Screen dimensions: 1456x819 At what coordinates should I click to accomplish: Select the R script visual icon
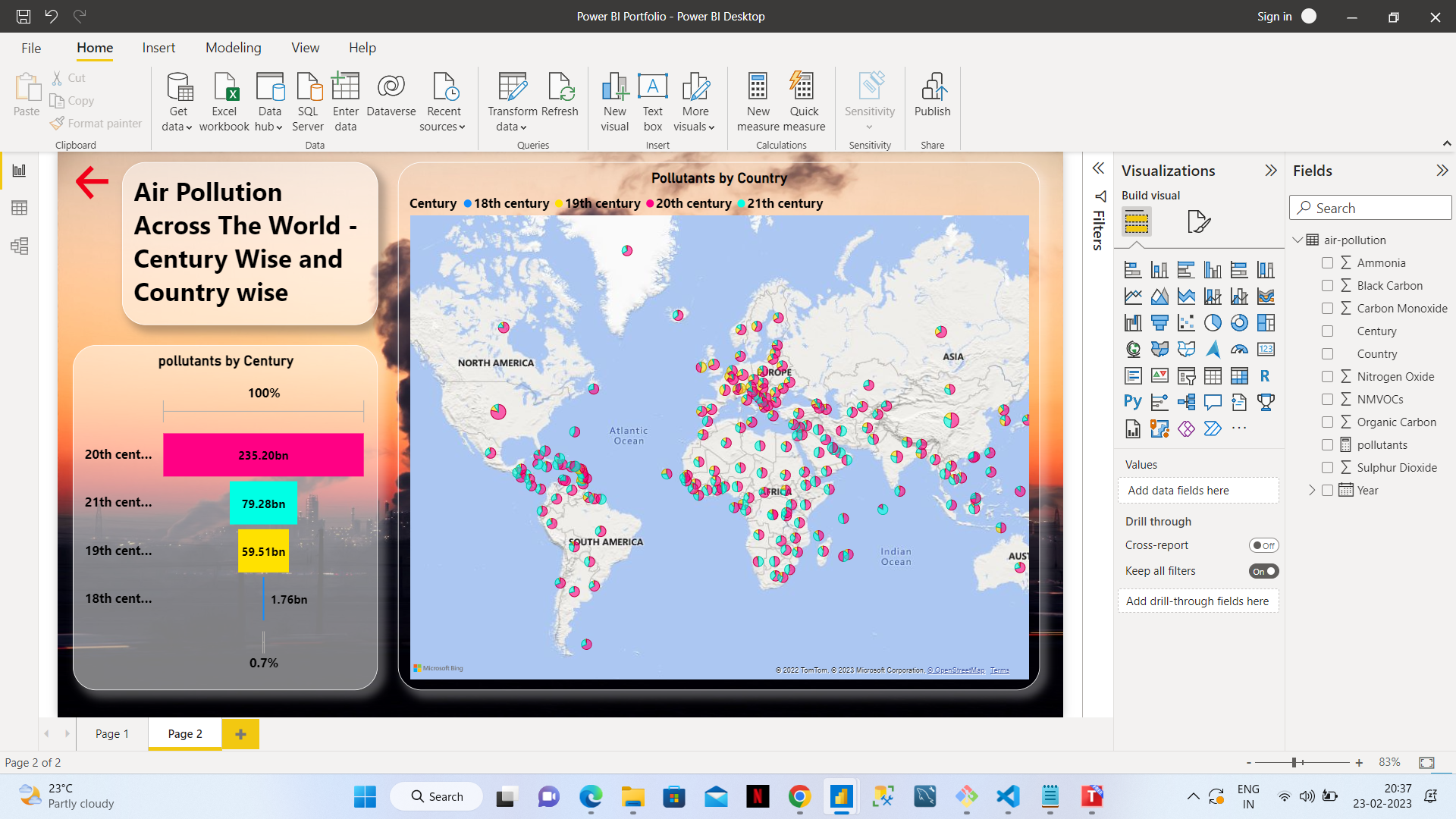tap(1265, 375)
